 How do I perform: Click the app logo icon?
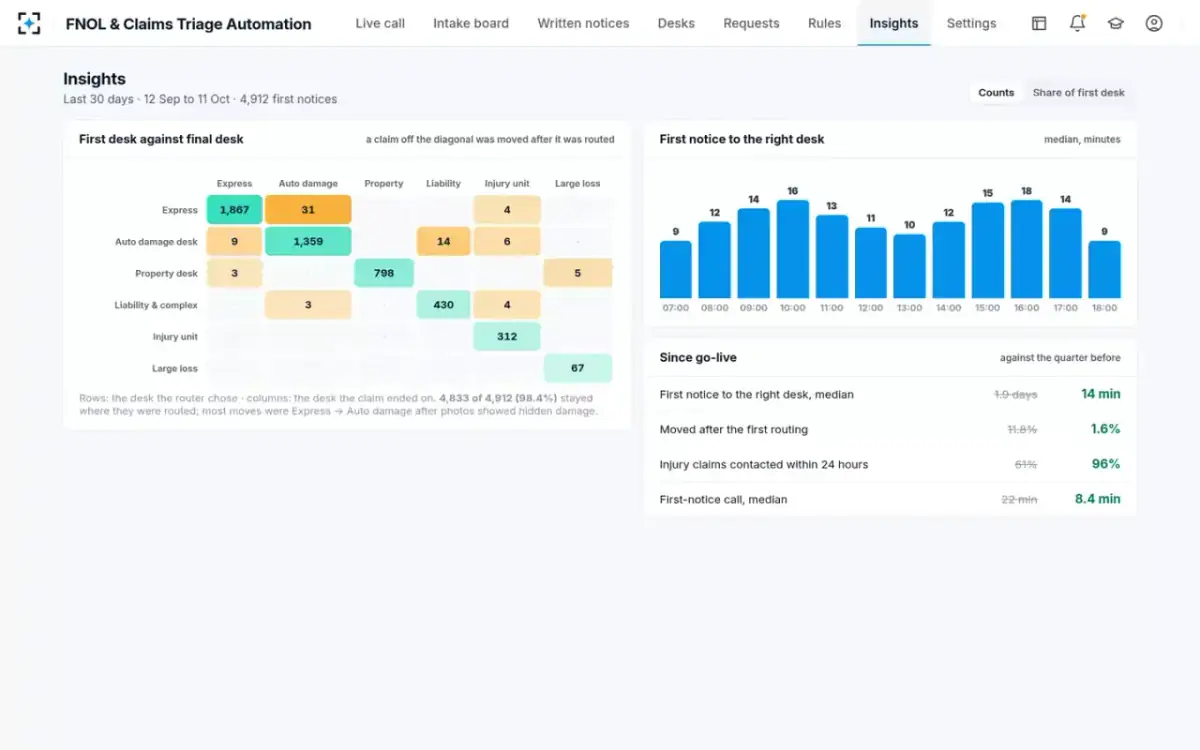29,23
